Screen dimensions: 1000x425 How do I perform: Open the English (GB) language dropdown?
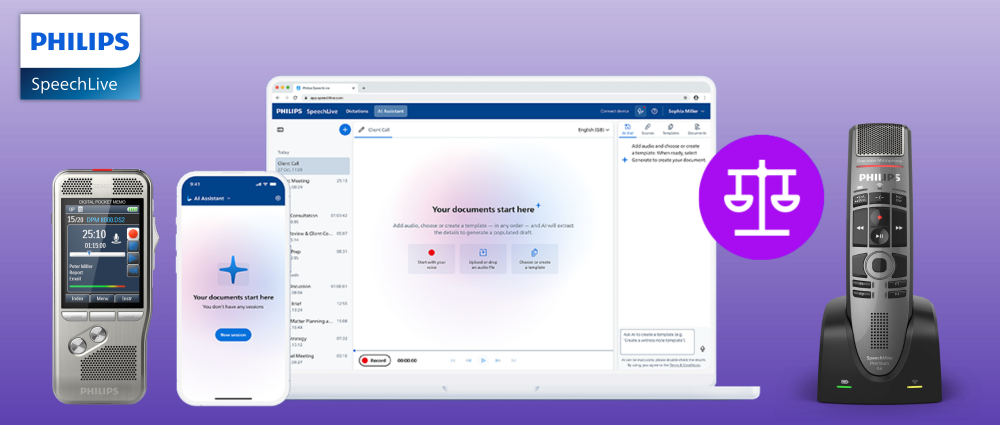pyautogui.click(x=593, y=130)
